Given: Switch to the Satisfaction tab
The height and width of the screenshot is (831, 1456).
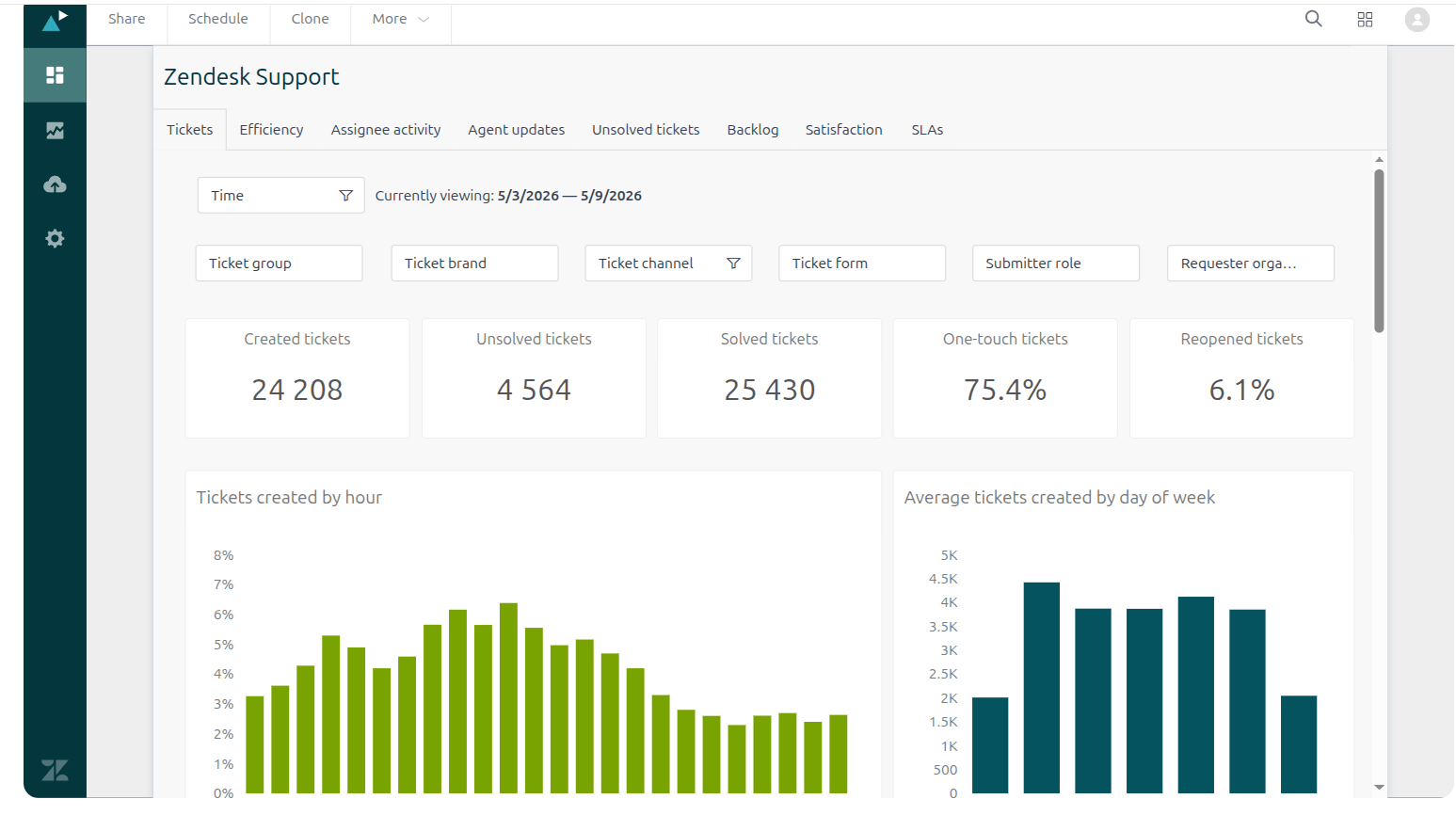Looking at the screenshot, I should pos(843,130).
